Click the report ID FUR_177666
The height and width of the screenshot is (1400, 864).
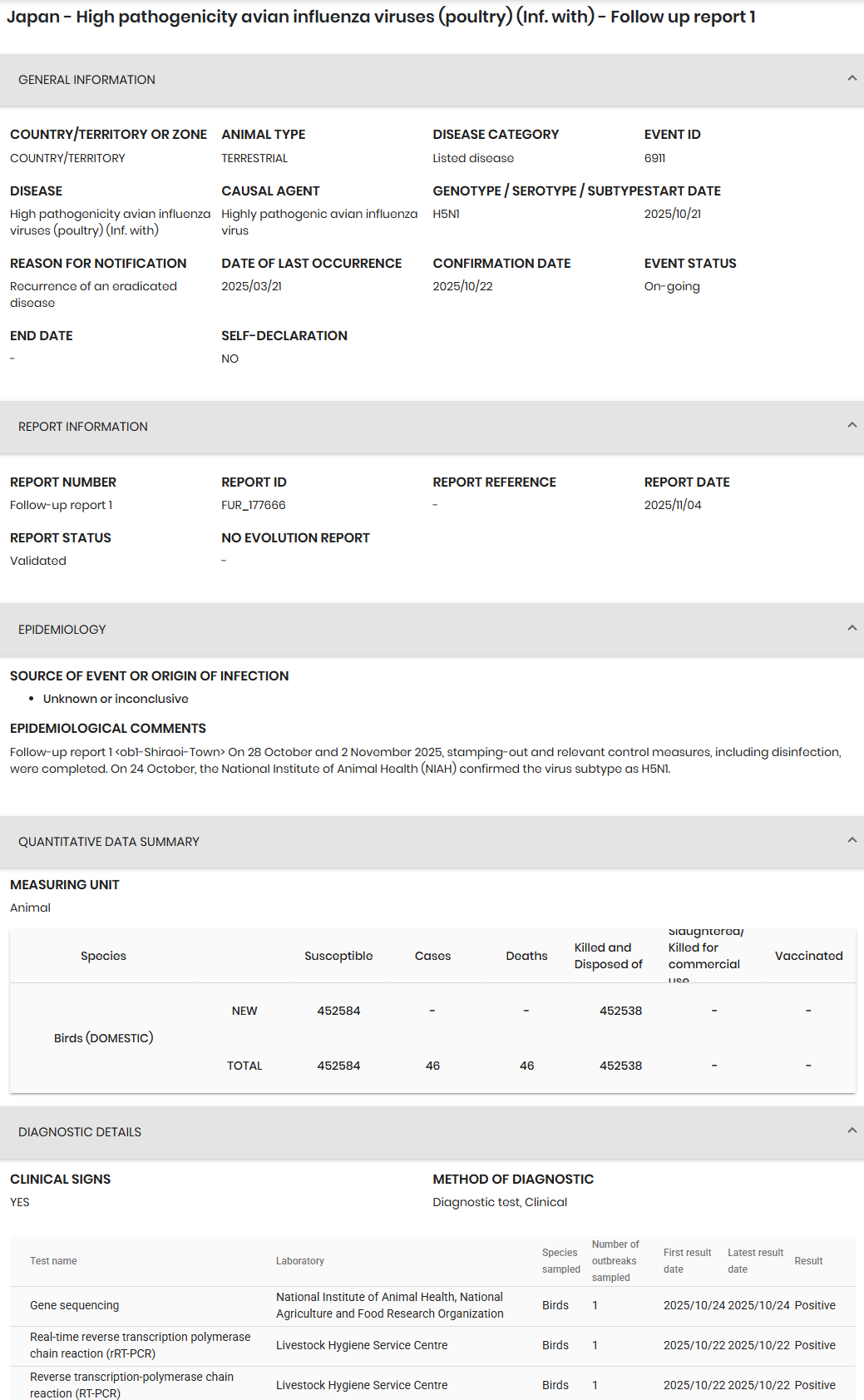click(x=254, y=505)
